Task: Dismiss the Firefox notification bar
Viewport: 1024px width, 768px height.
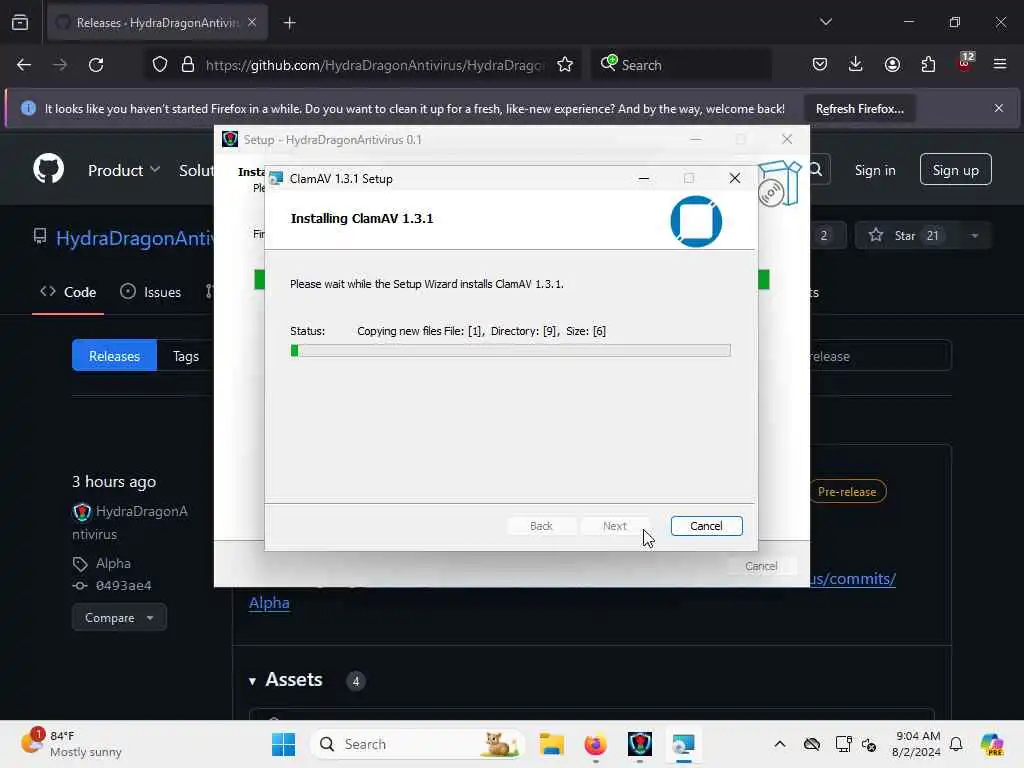Action: 998,108
